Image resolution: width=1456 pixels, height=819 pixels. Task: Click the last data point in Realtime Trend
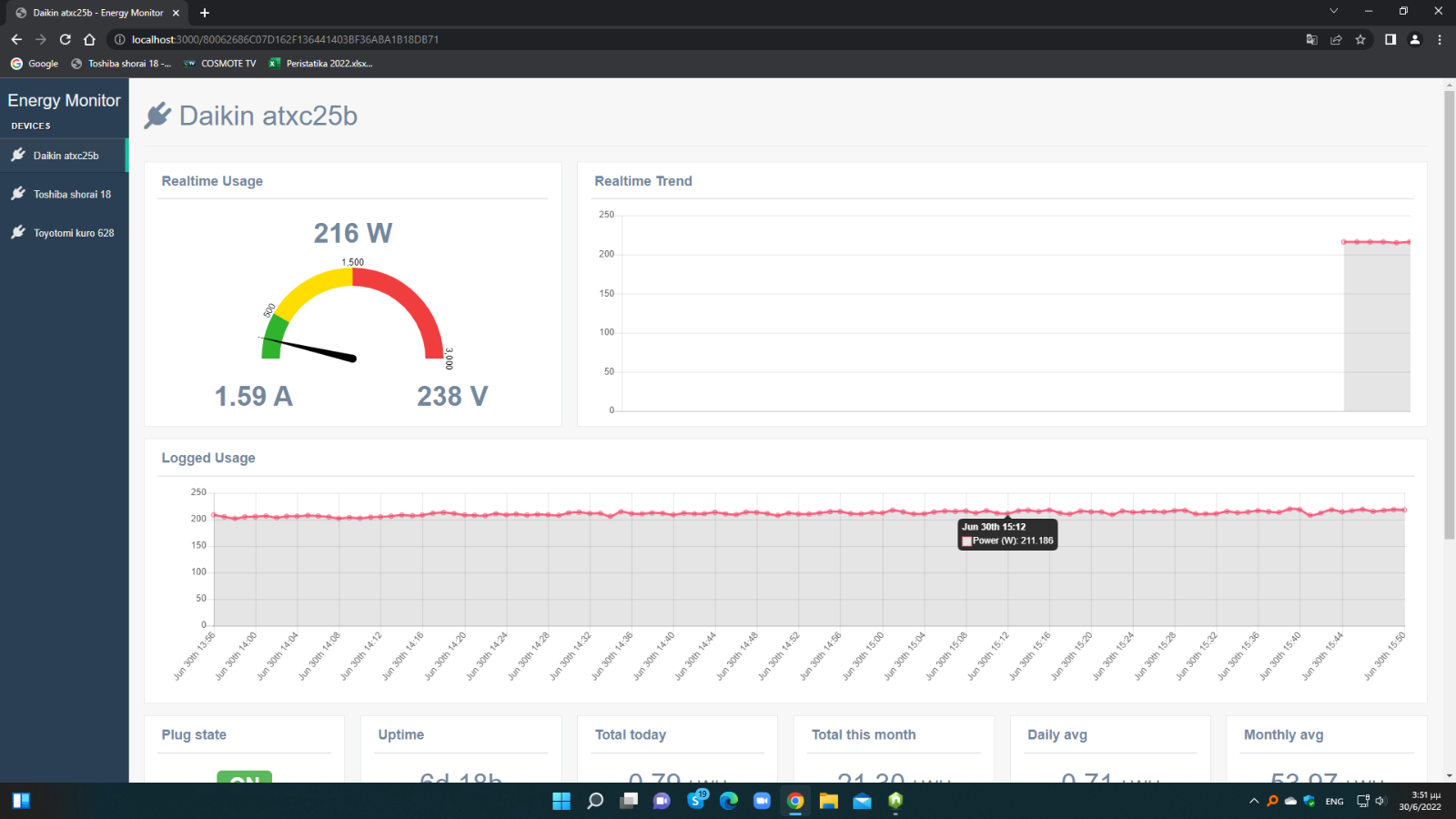click(1409, 242)
